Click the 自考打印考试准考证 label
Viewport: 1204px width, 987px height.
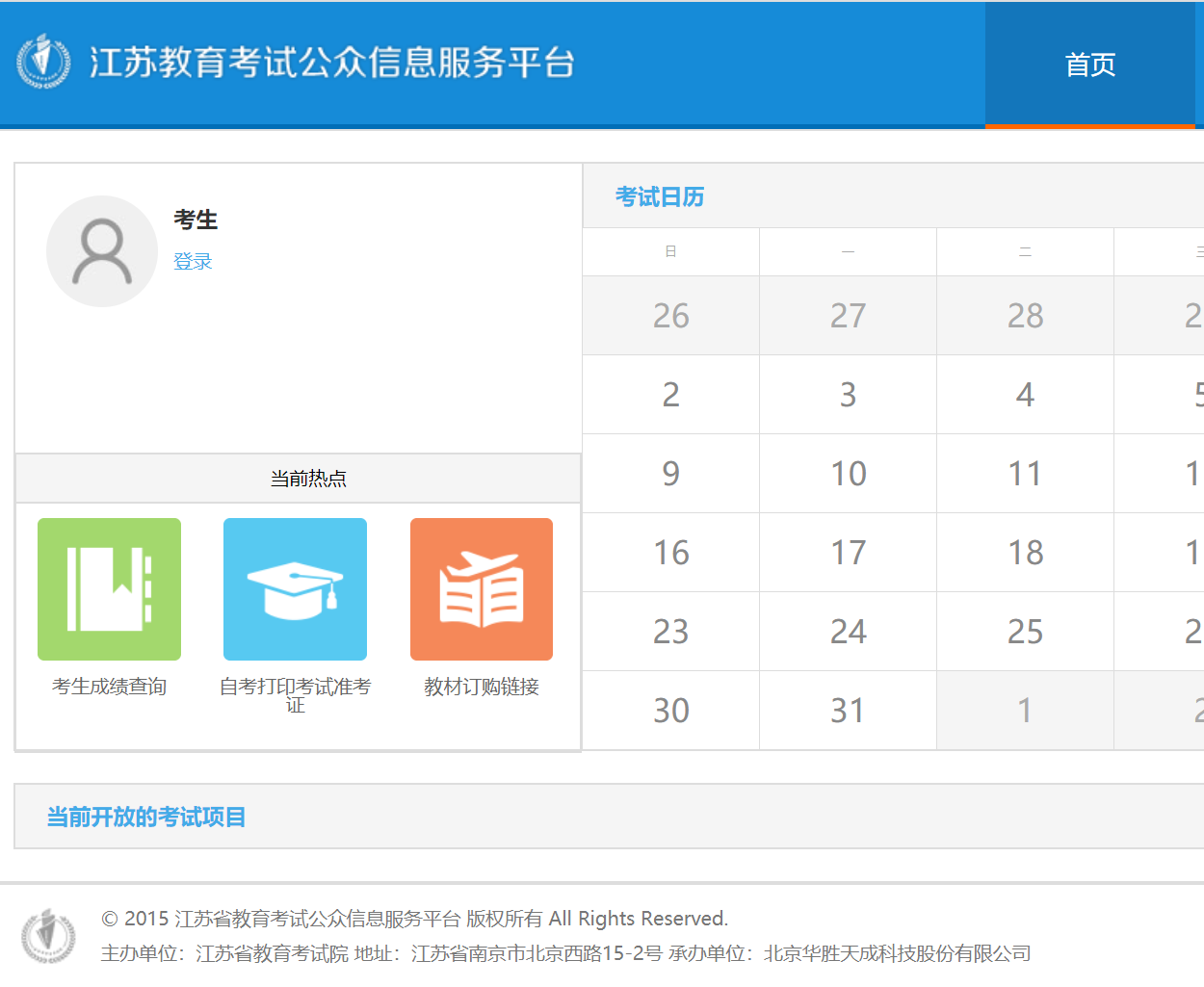295,694
